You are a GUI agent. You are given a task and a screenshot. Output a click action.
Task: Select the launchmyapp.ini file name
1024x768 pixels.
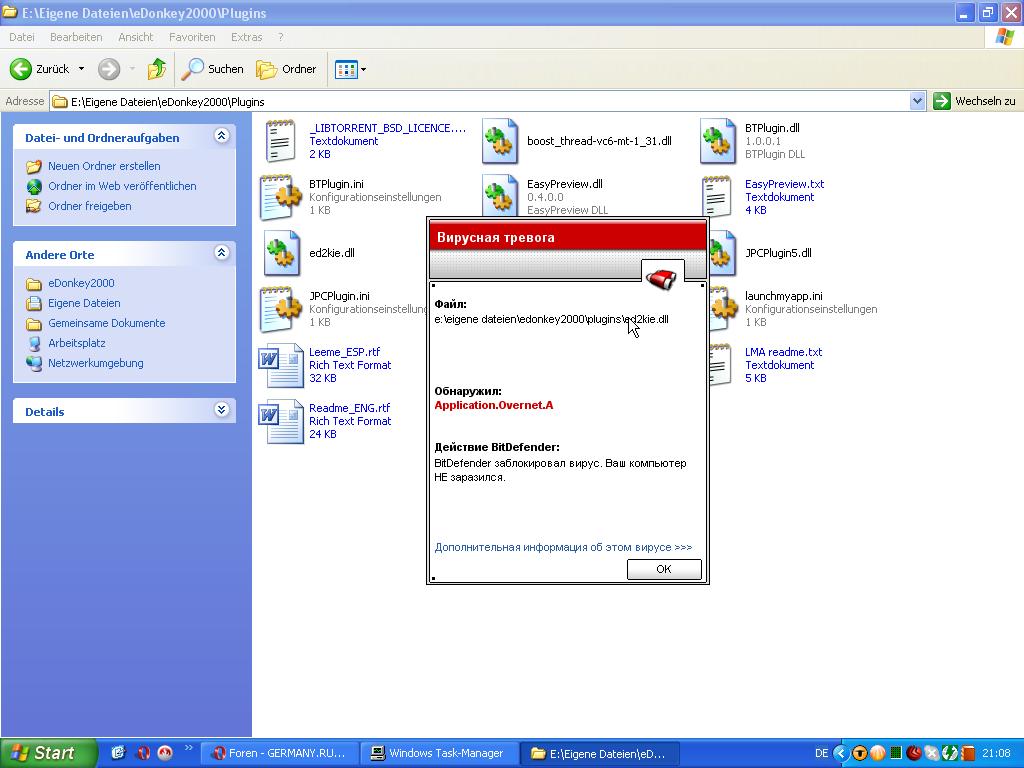coord(783,296)
